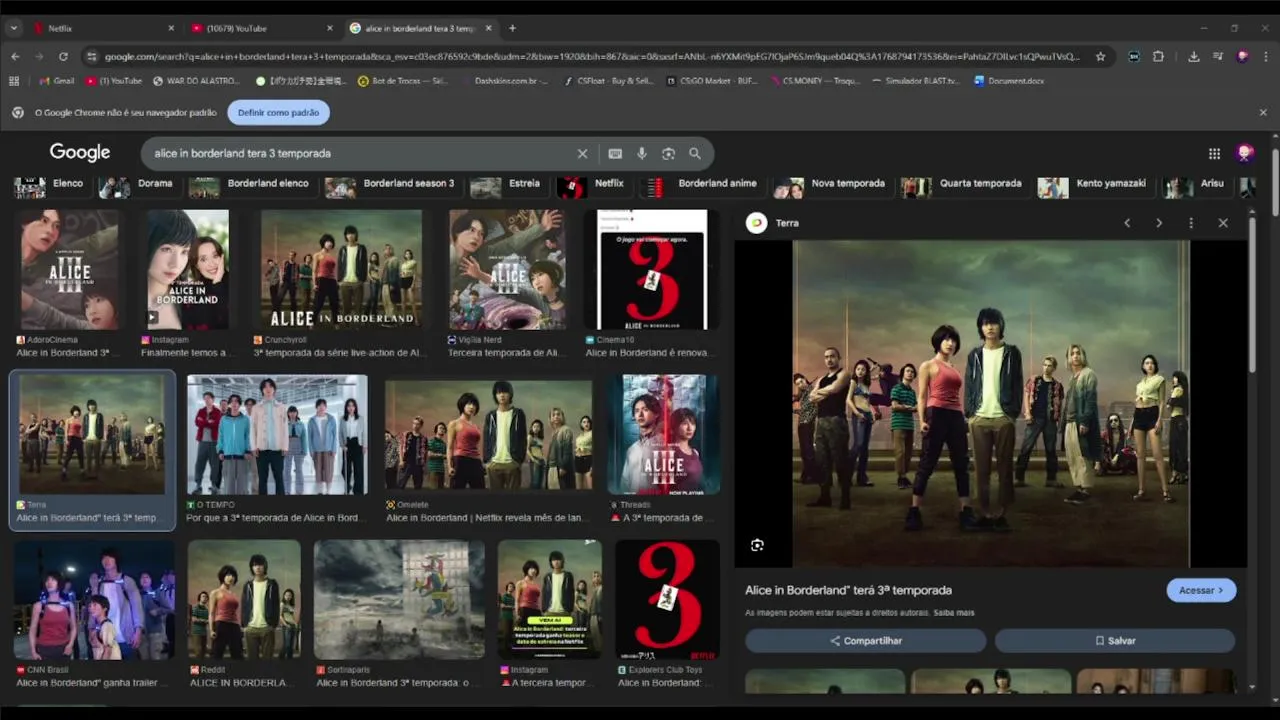Reload the current page

click(x=63, y=57)
